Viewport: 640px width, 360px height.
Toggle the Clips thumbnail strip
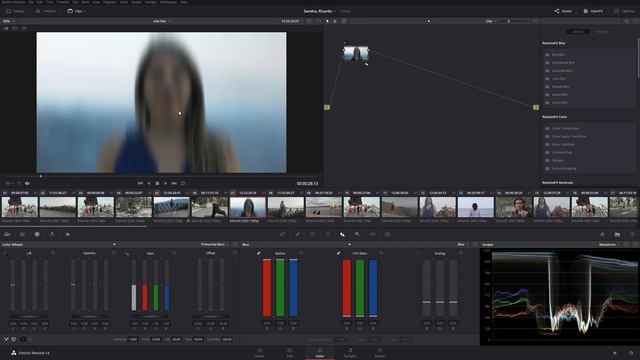tap(74, 11)
